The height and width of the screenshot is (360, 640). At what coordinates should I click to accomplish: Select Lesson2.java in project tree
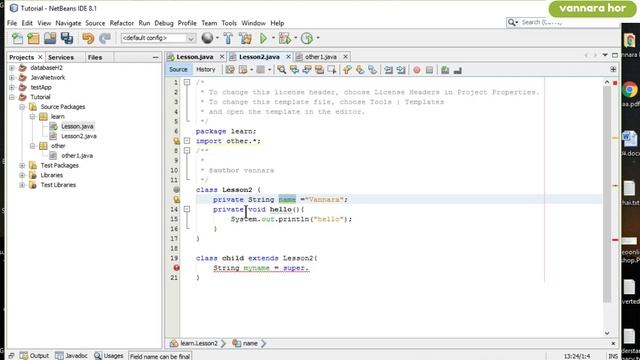79,136
